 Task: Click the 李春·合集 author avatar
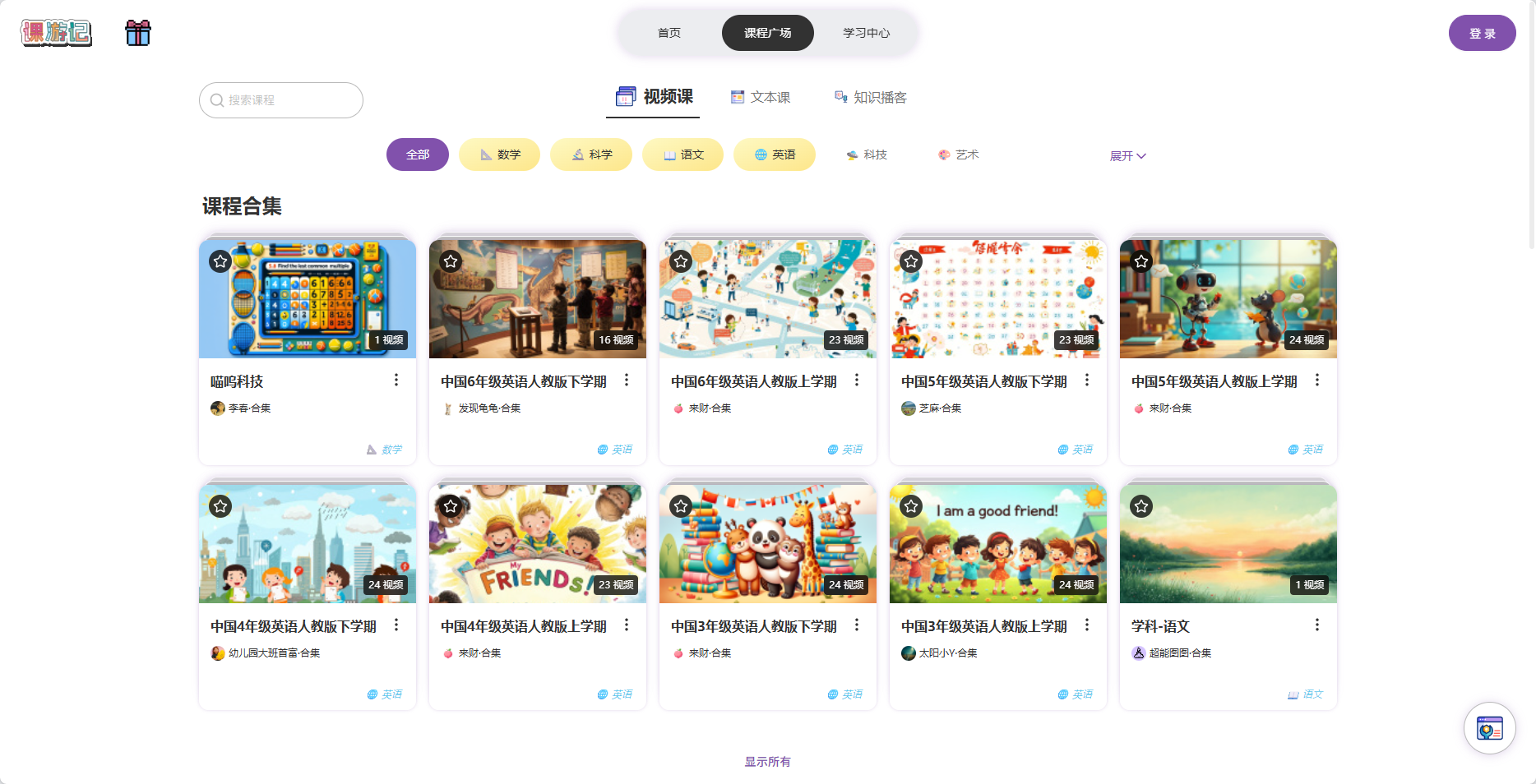[218, 408]
